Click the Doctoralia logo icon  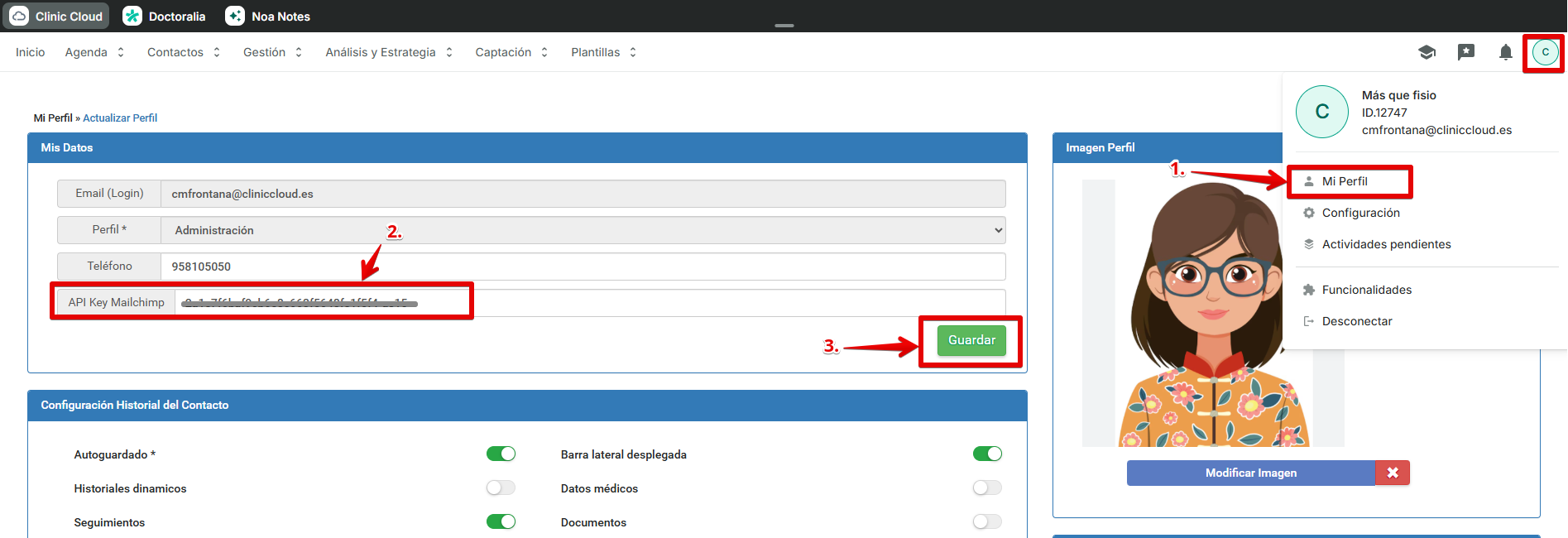(132, 17)
